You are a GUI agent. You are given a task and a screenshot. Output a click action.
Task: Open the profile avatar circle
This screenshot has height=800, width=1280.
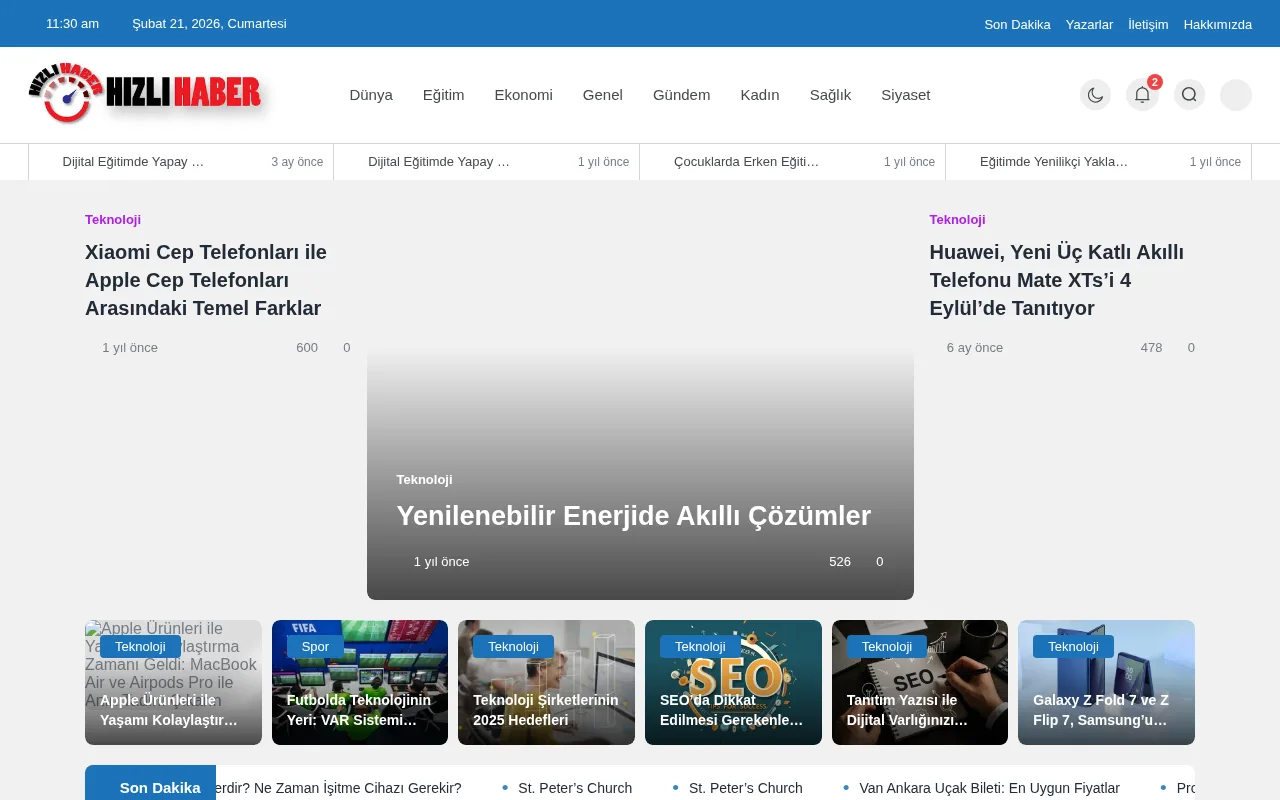tap(1235, 95)
